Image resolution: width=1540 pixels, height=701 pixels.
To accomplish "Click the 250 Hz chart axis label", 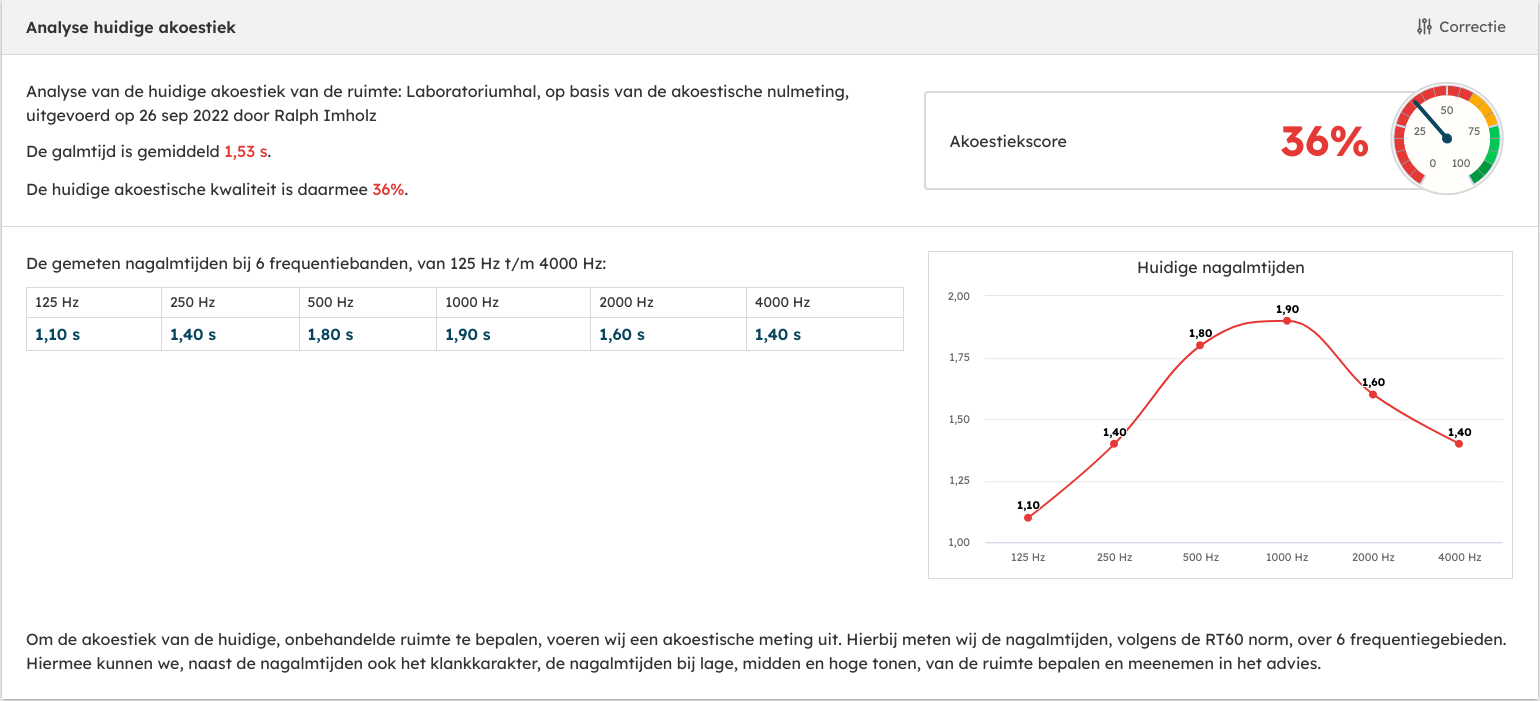I will pos(1114,557).
